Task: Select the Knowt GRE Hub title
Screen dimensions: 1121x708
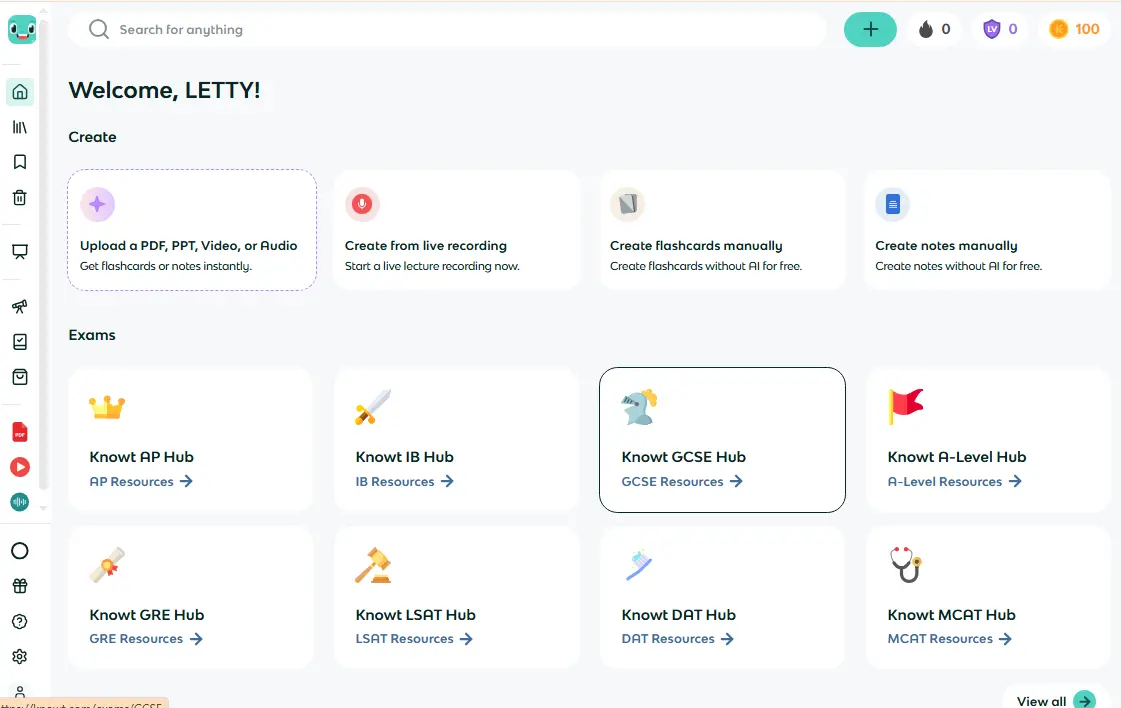Action: 147,615
